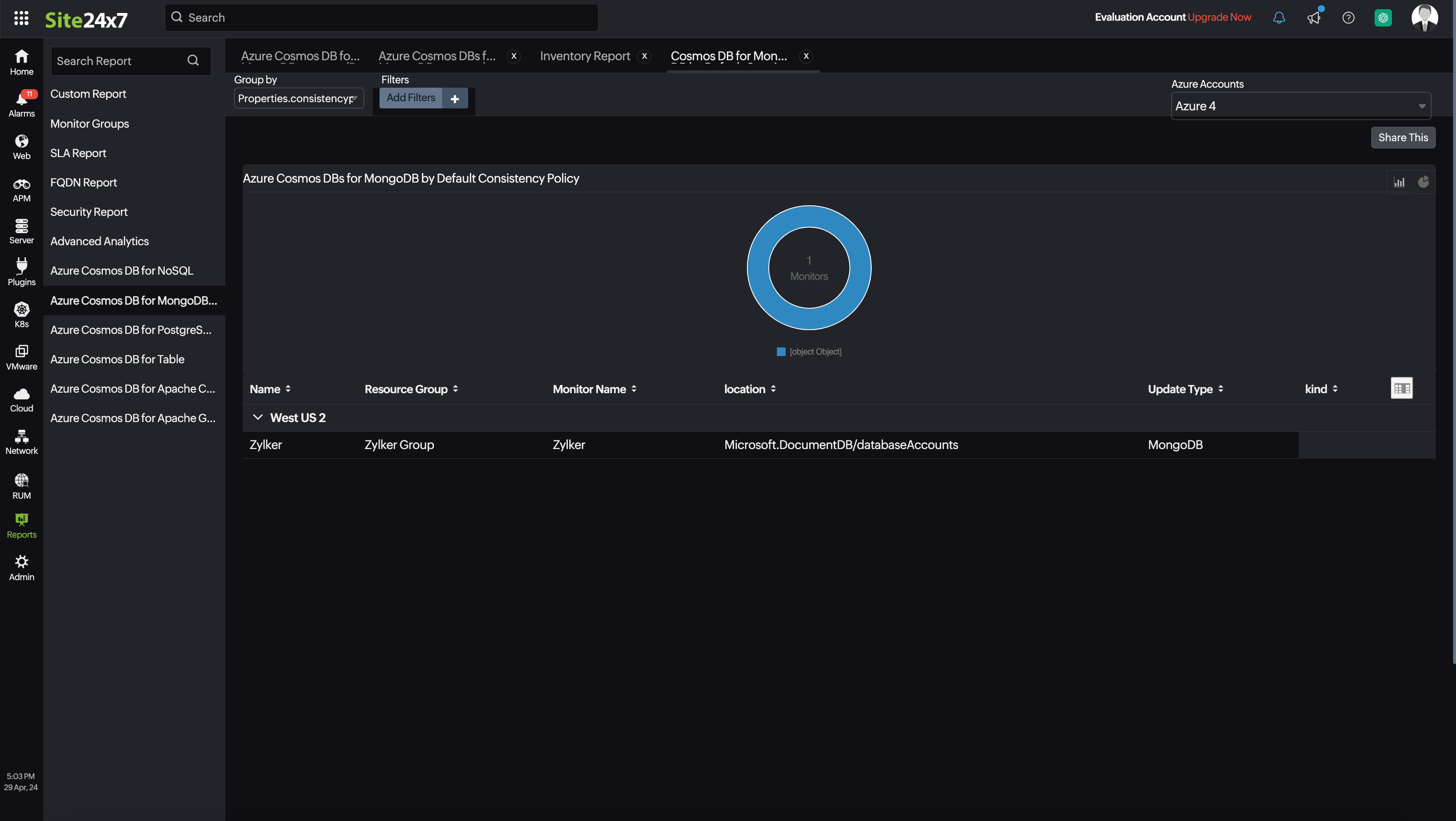Open the Azure Accounts dropdown
This screenshot has width=1456, height=821.
[x=1300, y=105]
